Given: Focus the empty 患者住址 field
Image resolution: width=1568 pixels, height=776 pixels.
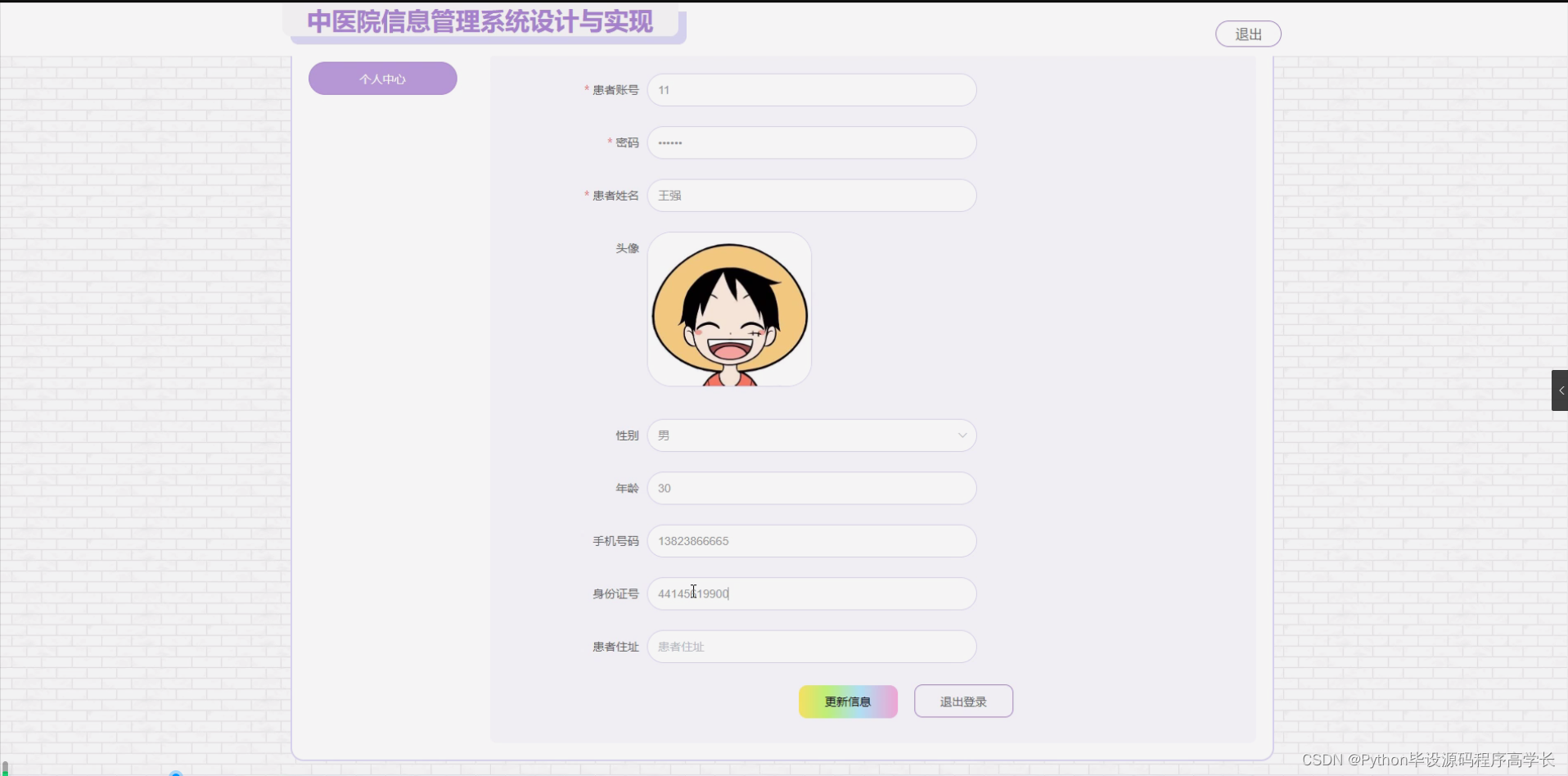Looking at the screenshot, I should coord(812,647).
